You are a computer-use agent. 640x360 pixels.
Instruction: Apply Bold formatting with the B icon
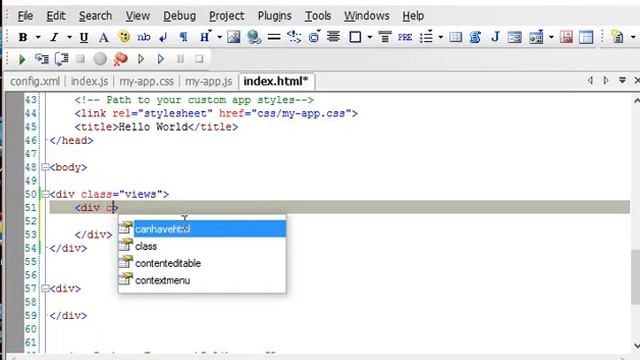click(x=23, y=37)
